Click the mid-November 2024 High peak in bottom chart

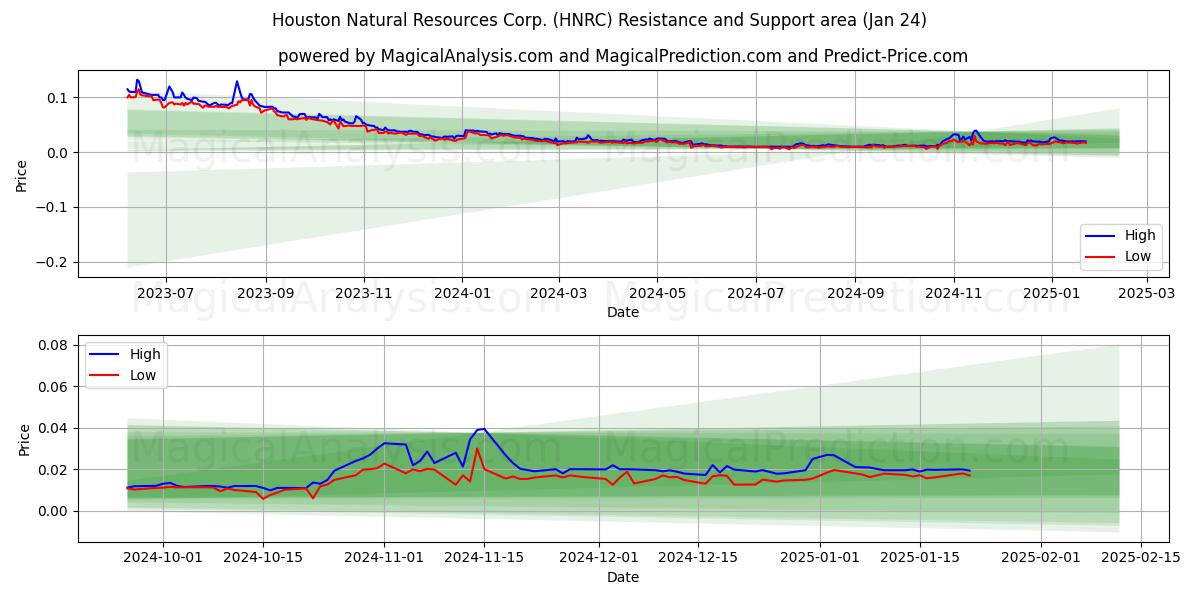[x=483, y=429]
